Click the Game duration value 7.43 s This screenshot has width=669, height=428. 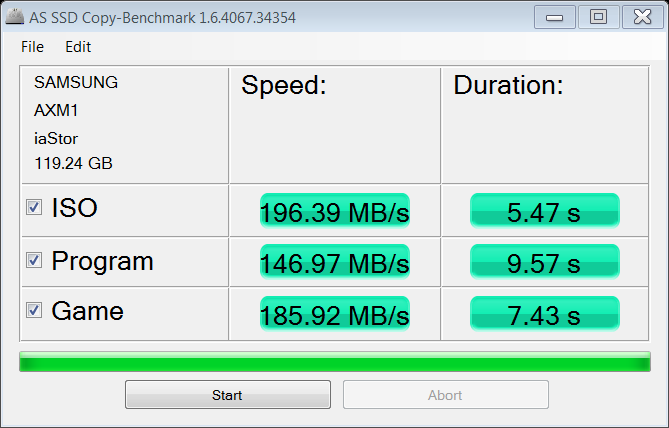click(x=545, y=315)
